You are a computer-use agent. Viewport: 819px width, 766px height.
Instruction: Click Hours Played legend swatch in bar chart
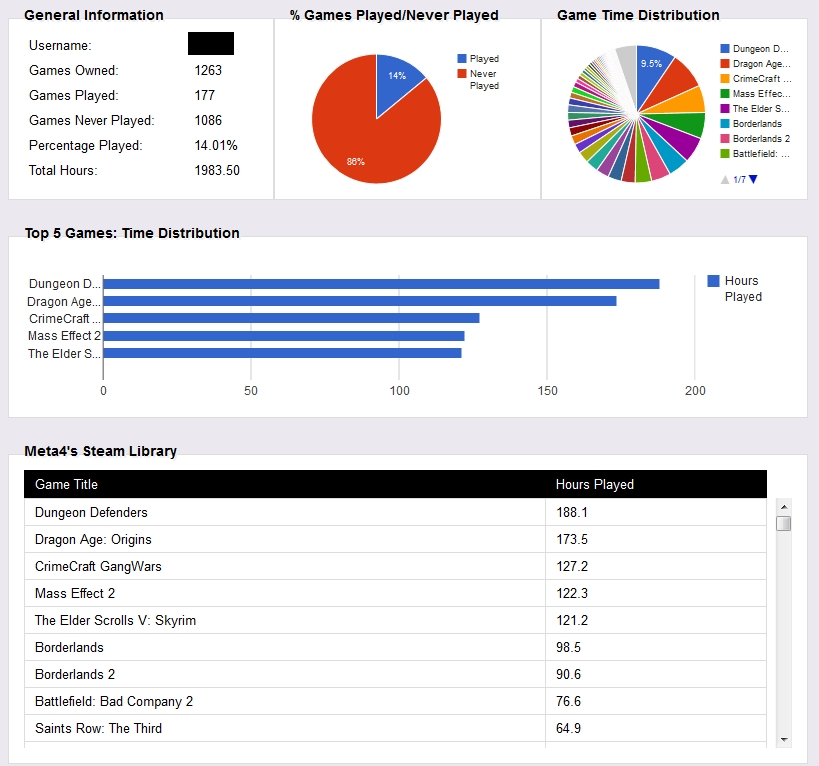[x=713, y=281]
